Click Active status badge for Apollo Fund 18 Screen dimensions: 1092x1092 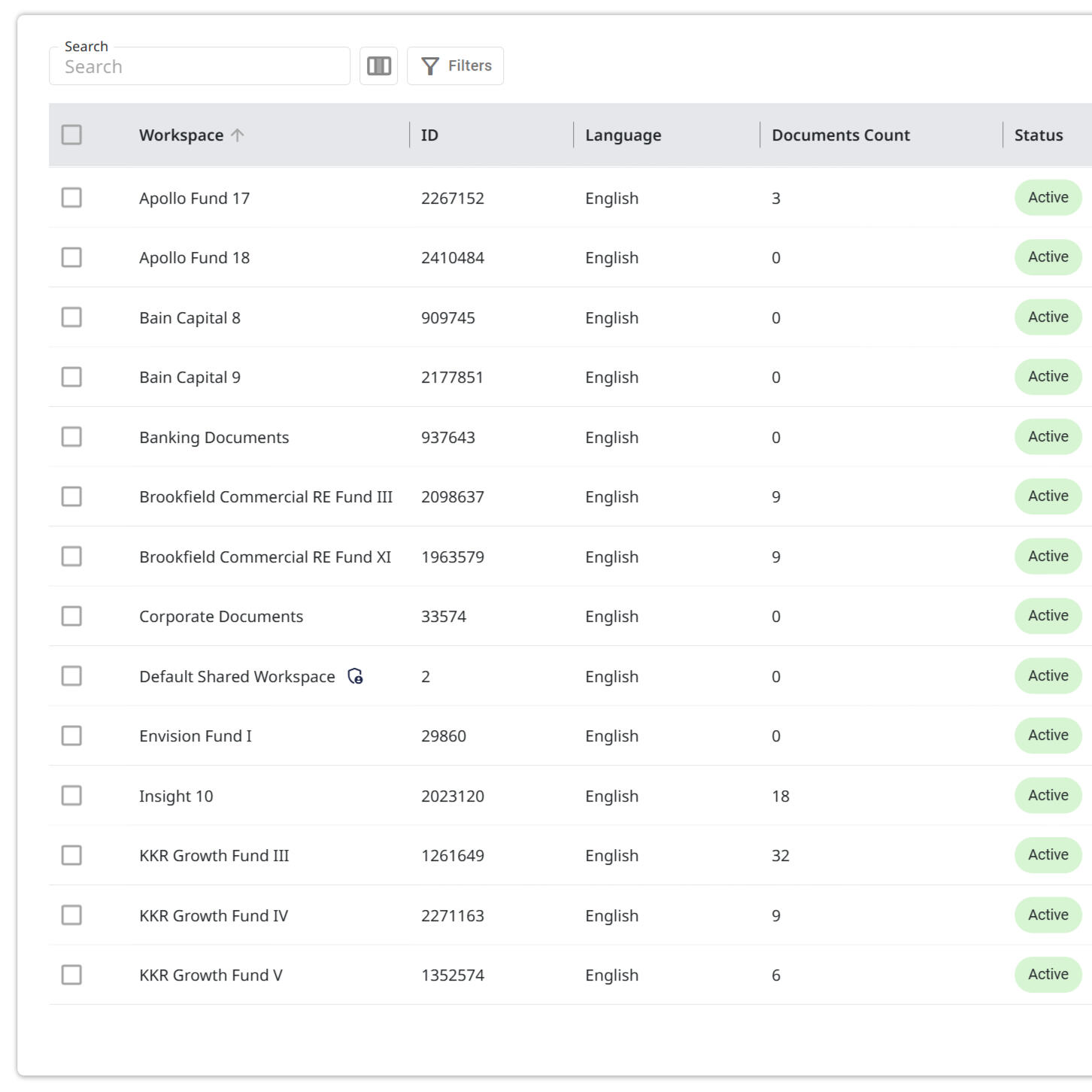tap(1048, 257)
